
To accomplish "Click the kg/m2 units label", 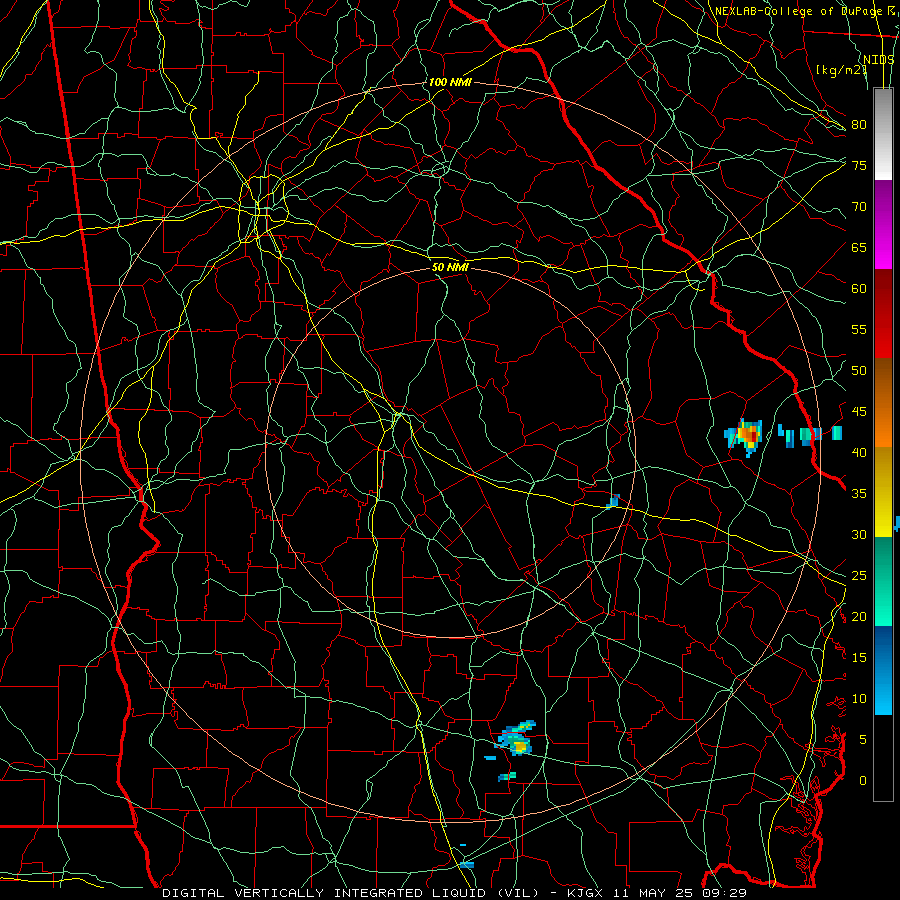I will [841, 70].
